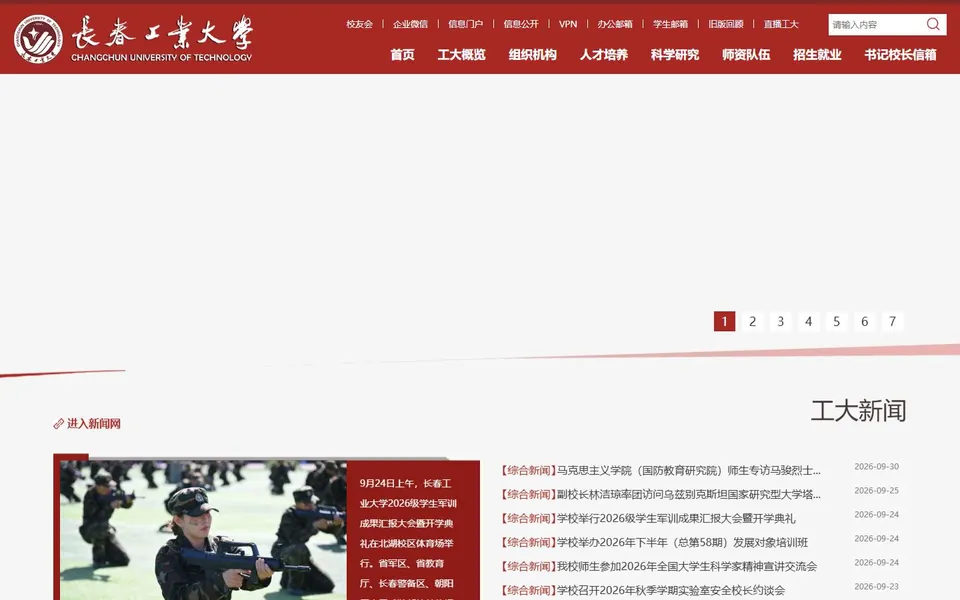Go to 首页 in main navigation
960x600 pixels.
(402, 54)
